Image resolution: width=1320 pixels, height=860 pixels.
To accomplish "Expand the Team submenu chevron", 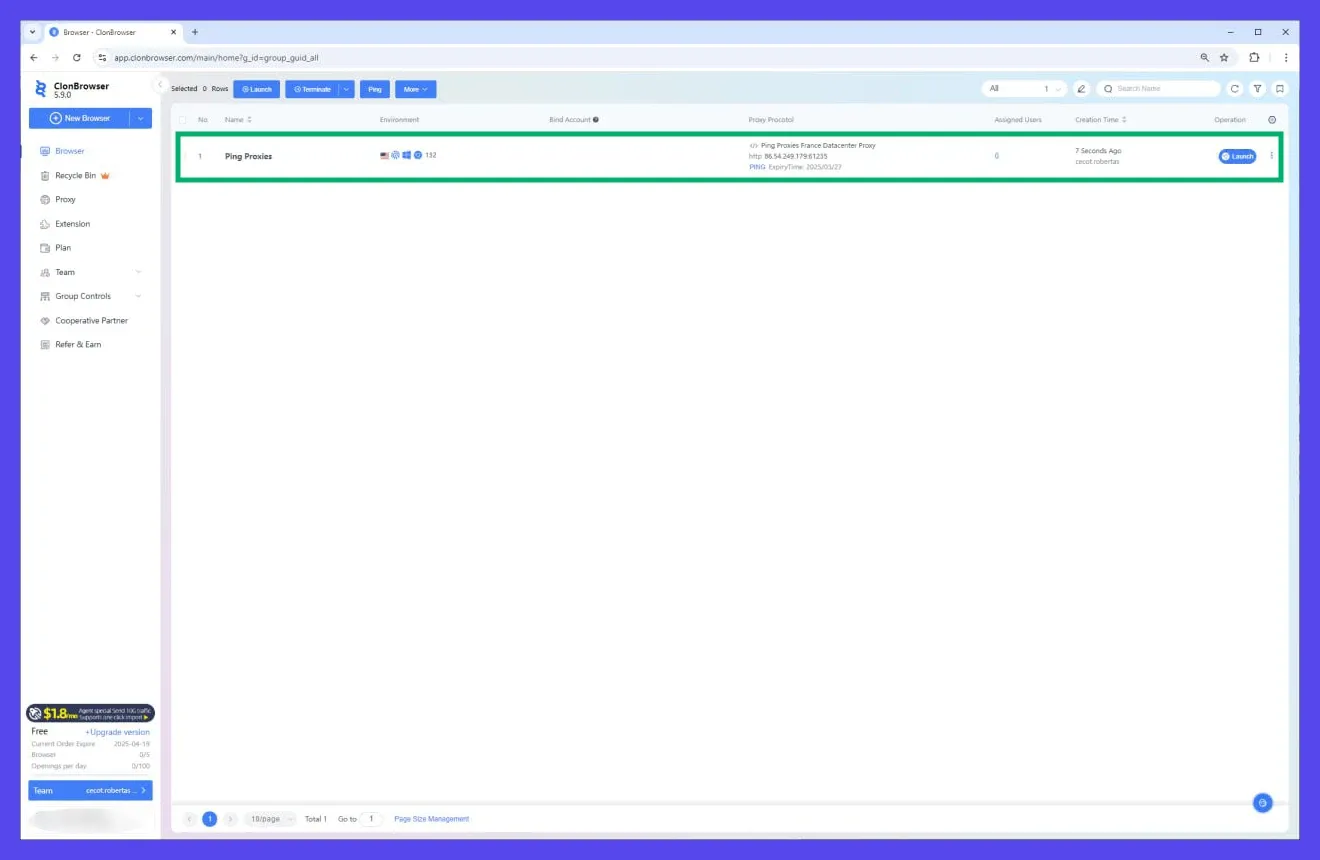I will click(x=138, y=272).
